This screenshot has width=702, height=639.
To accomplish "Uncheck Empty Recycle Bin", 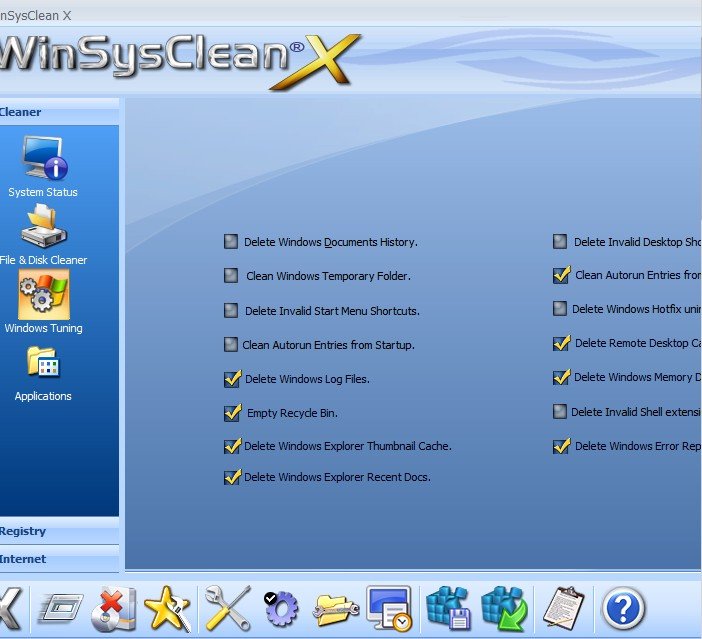I will click(x=232, y=413).
